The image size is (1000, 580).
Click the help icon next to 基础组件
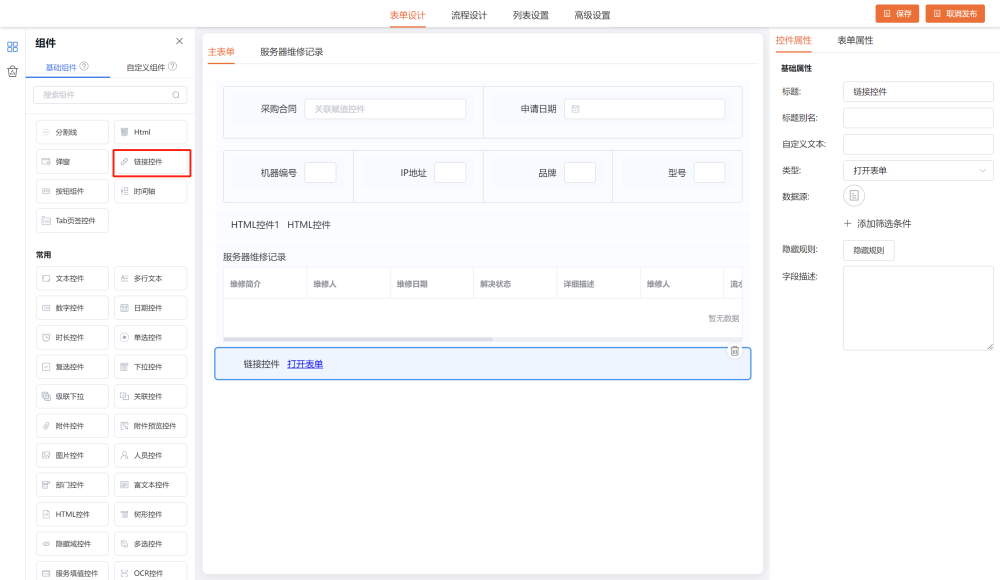pos(84,67)
